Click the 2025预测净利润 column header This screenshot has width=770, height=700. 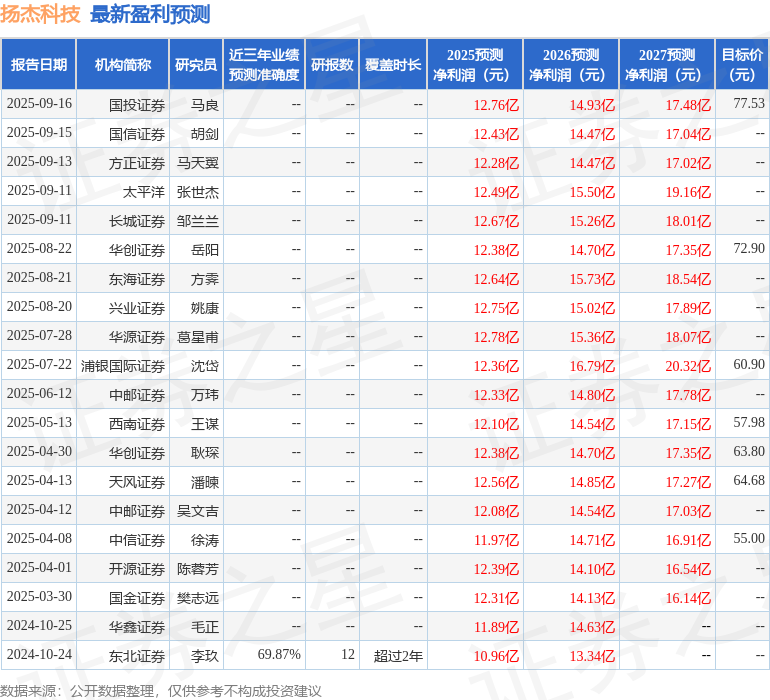click(475, 65)
